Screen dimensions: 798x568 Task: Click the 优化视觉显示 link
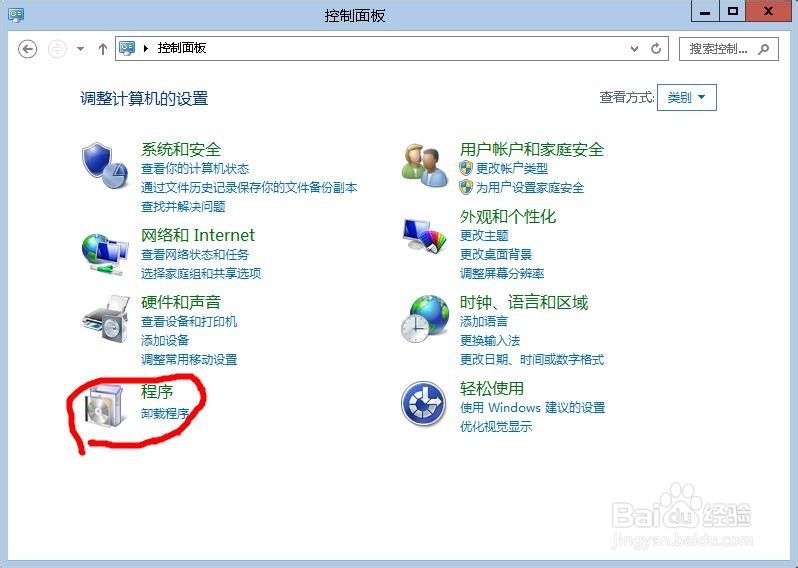[x=496, y=427]
